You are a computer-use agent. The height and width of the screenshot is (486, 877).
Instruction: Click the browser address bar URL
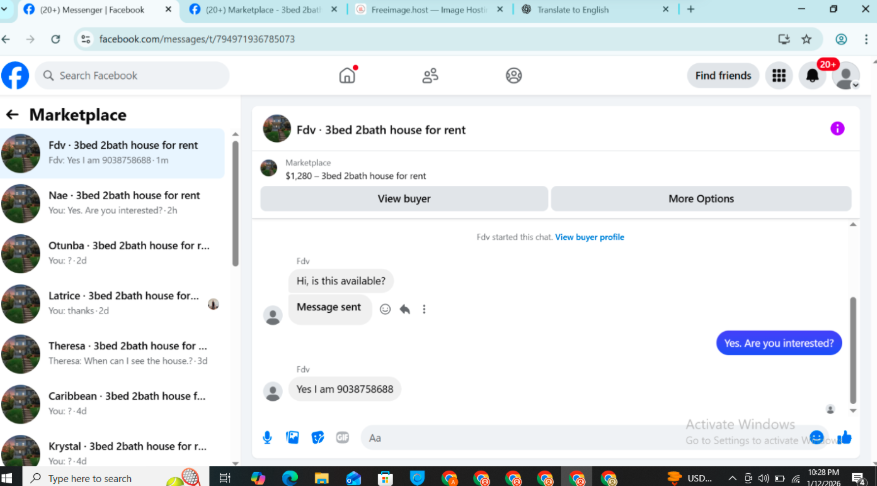point(197,39)
